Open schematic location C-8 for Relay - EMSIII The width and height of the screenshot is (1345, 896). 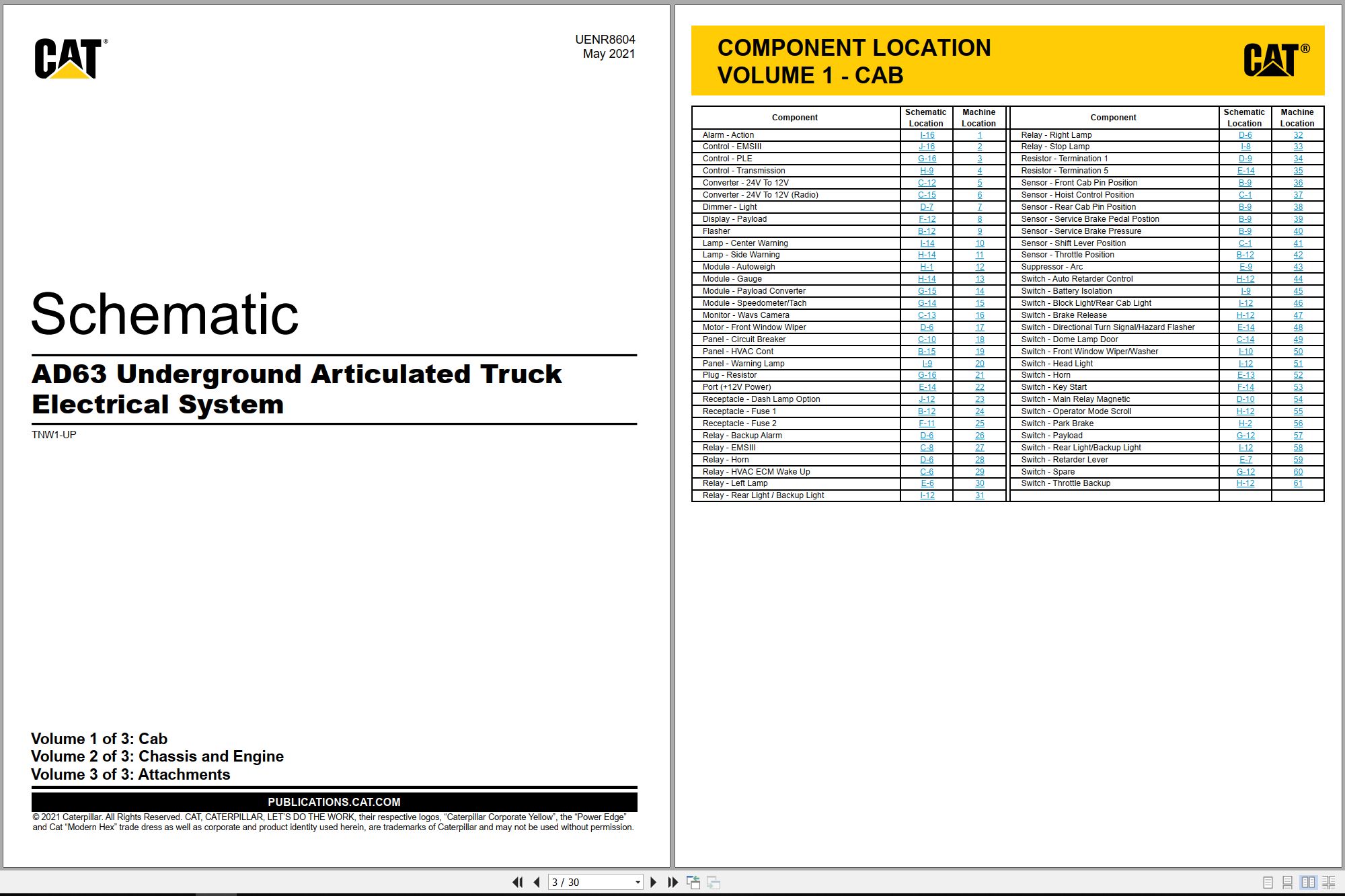click(927, 448)
